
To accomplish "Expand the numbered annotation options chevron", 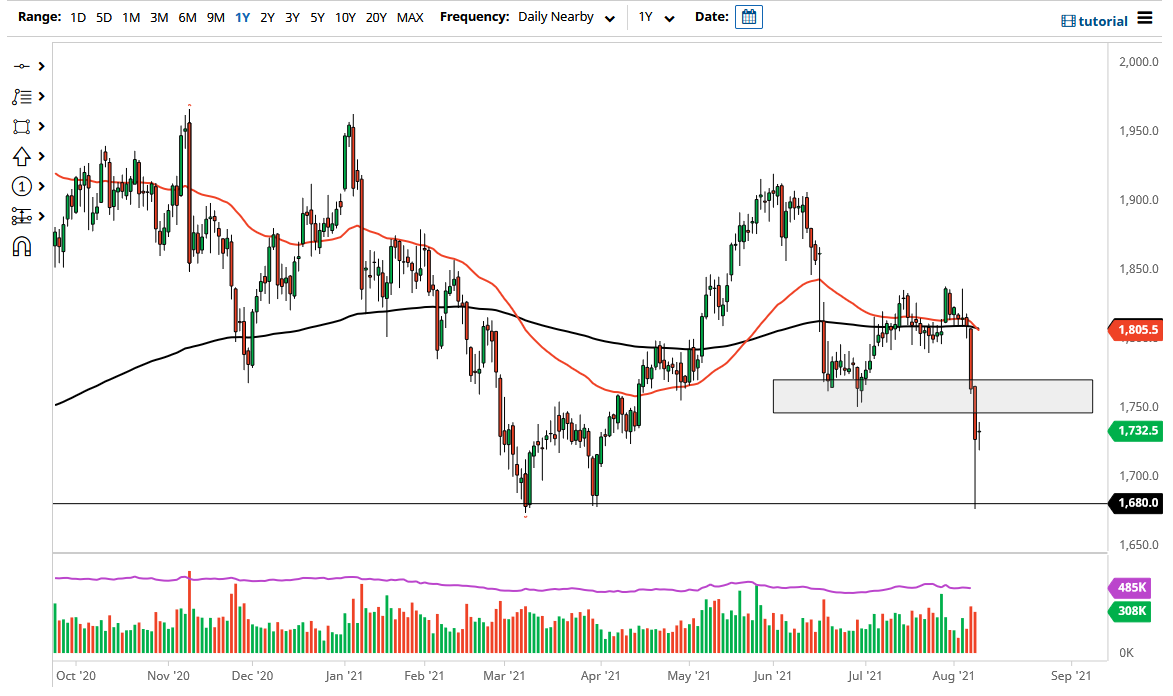I will pyautogui.click(x=42, y=186).
